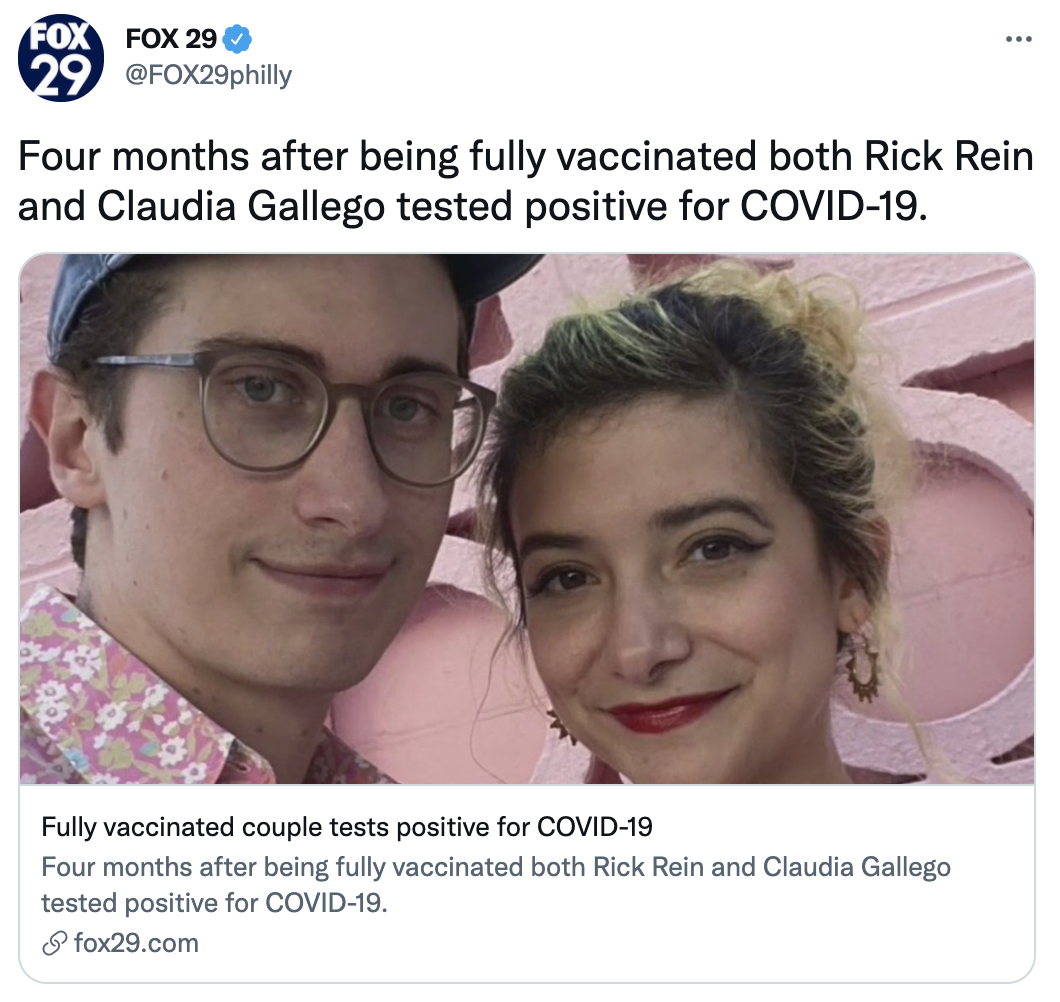The height and width of the screenshot is (1002, 1060).
Task: Click the blue verified badge
Action: 237,39
